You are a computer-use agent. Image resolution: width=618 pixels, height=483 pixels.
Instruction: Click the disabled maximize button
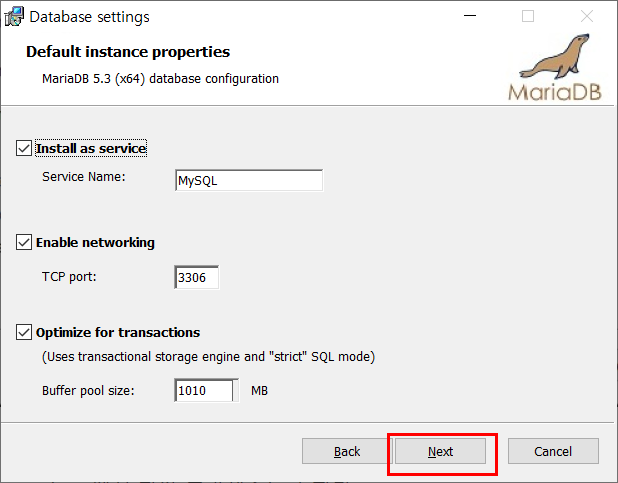coord(528,16)
